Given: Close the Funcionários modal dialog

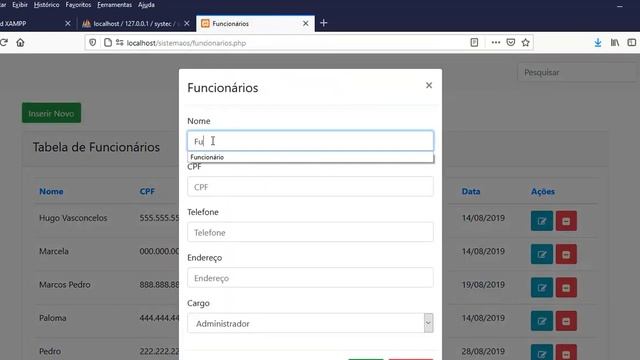Looking at the screenshot, I should coord(429,85).
